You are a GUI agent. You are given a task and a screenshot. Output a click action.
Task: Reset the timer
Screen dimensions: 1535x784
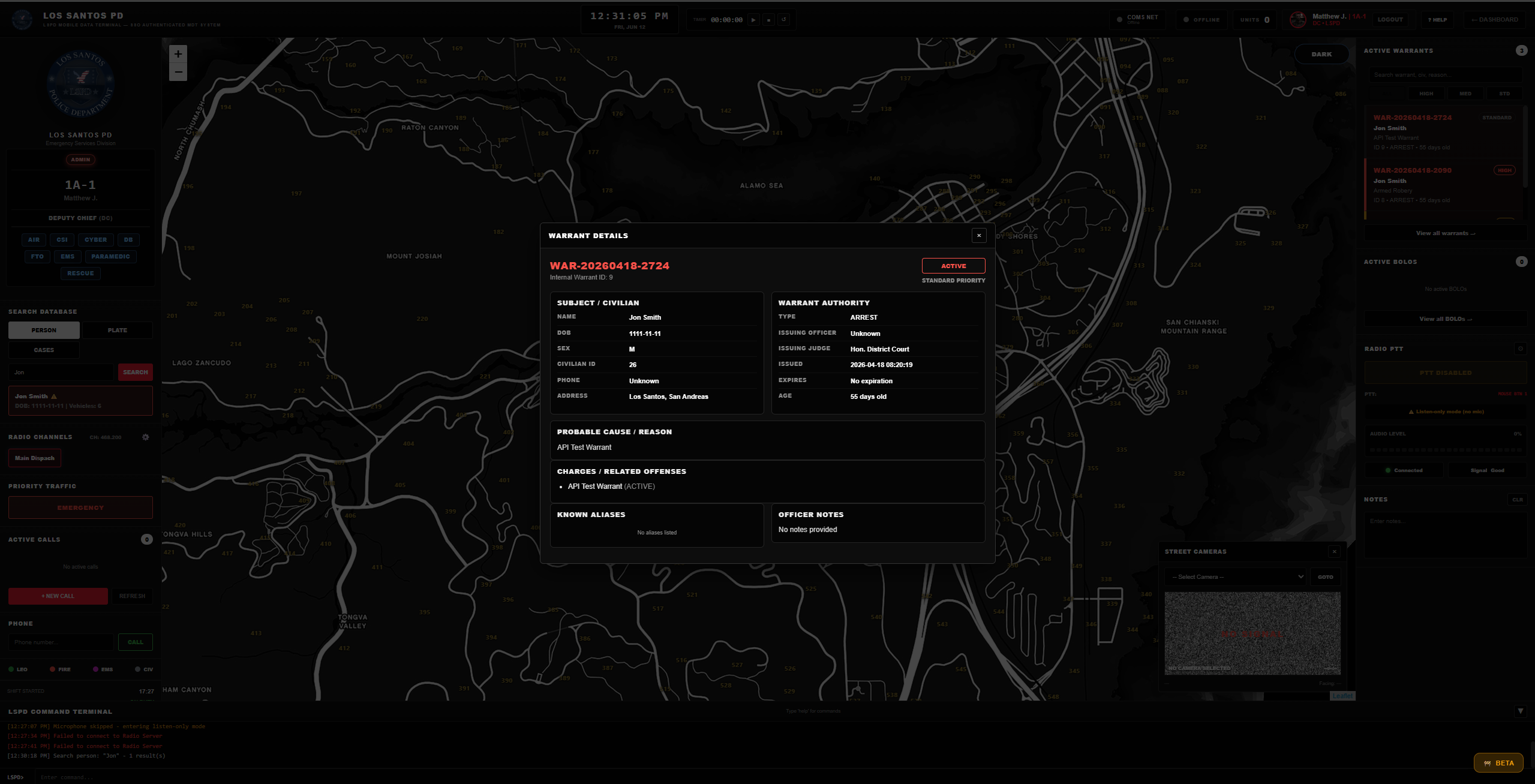tap(783, 20)
